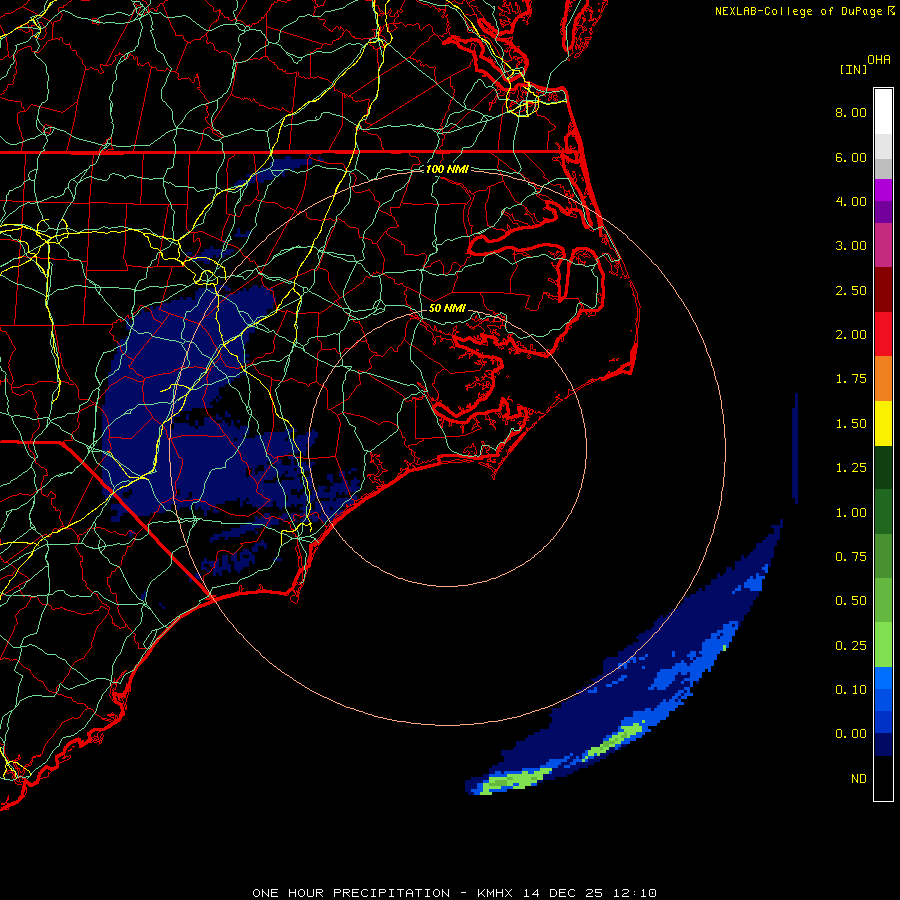The height and width of the screenshot is (900, 900).
Task: Select the black ND swatch in legend
Action: click(883, 778)
